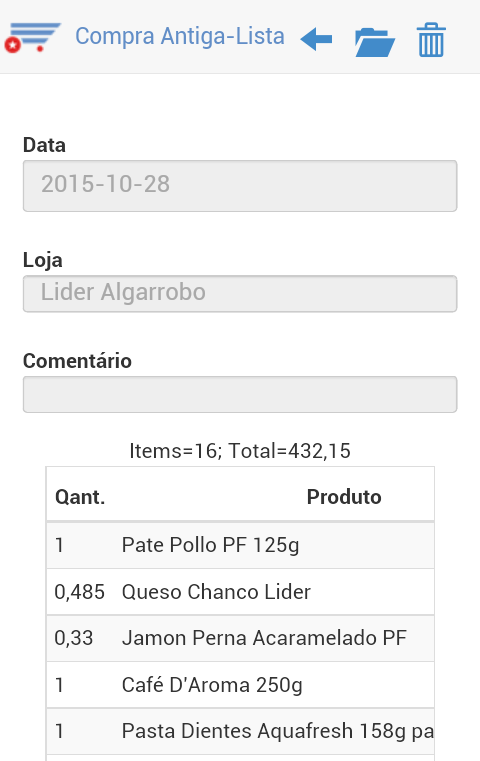The width and height of the screenshot is (480, 761).
Task: Click the Produto column header
Action: (x=344, y=497)
